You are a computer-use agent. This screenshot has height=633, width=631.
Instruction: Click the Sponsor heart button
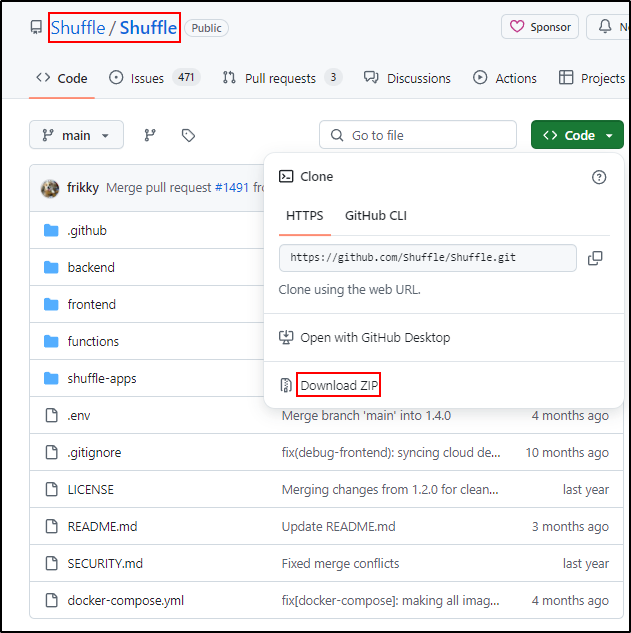click(540, 27)
